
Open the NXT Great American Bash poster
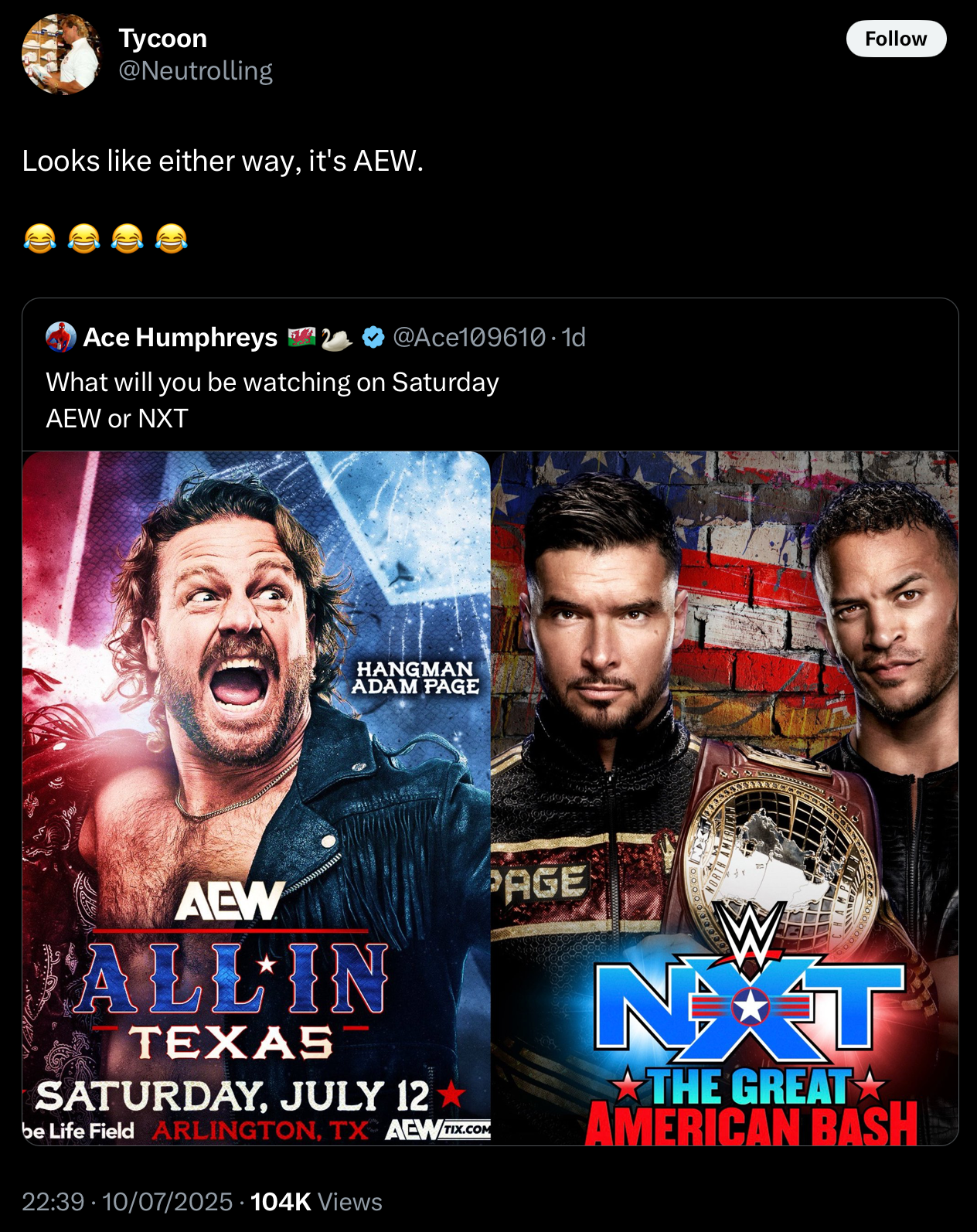[x=725, y=797]
